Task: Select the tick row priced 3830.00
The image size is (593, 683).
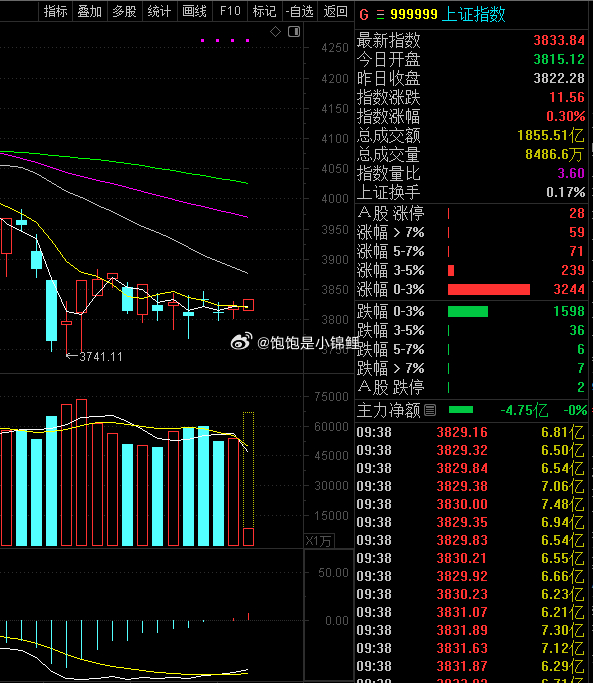Action: click(x=471, y=504)
